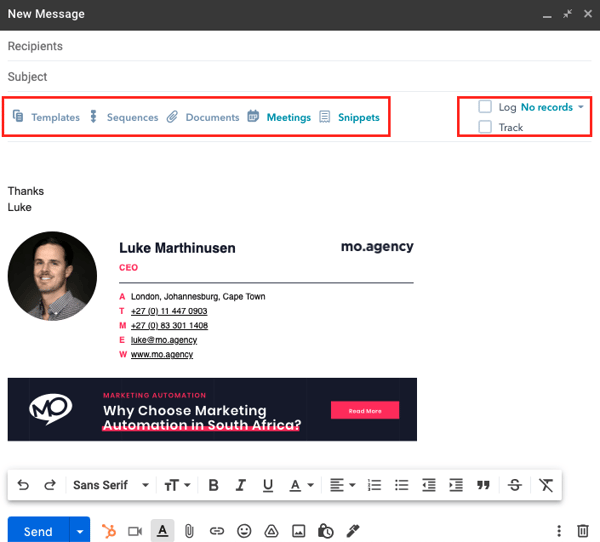This screenshot has height=542, width=600.
Task: Click the "Thanks" line in message body
Action: [26, 191]
